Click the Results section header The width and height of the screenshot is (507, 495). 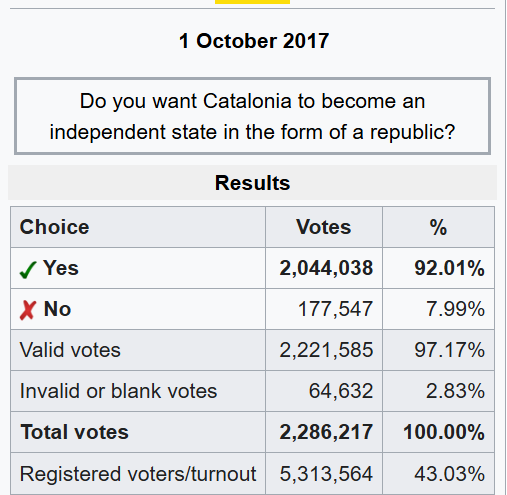[252, 183]
